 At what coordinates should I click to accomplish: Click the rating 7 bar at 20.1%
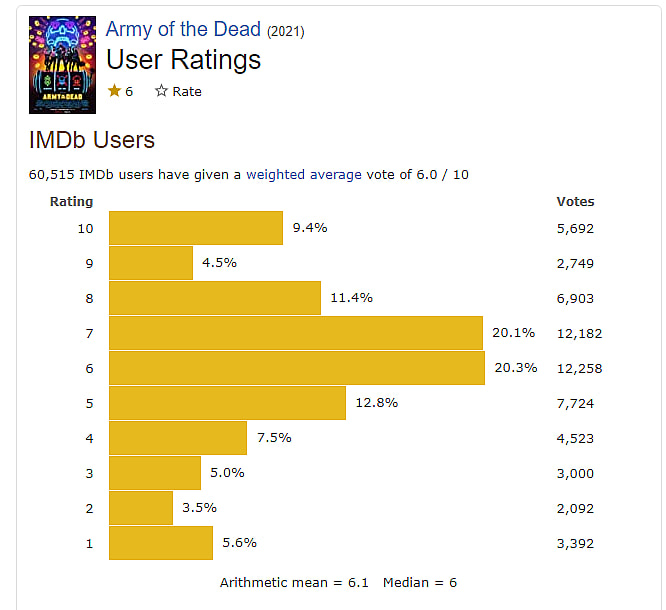296,333
